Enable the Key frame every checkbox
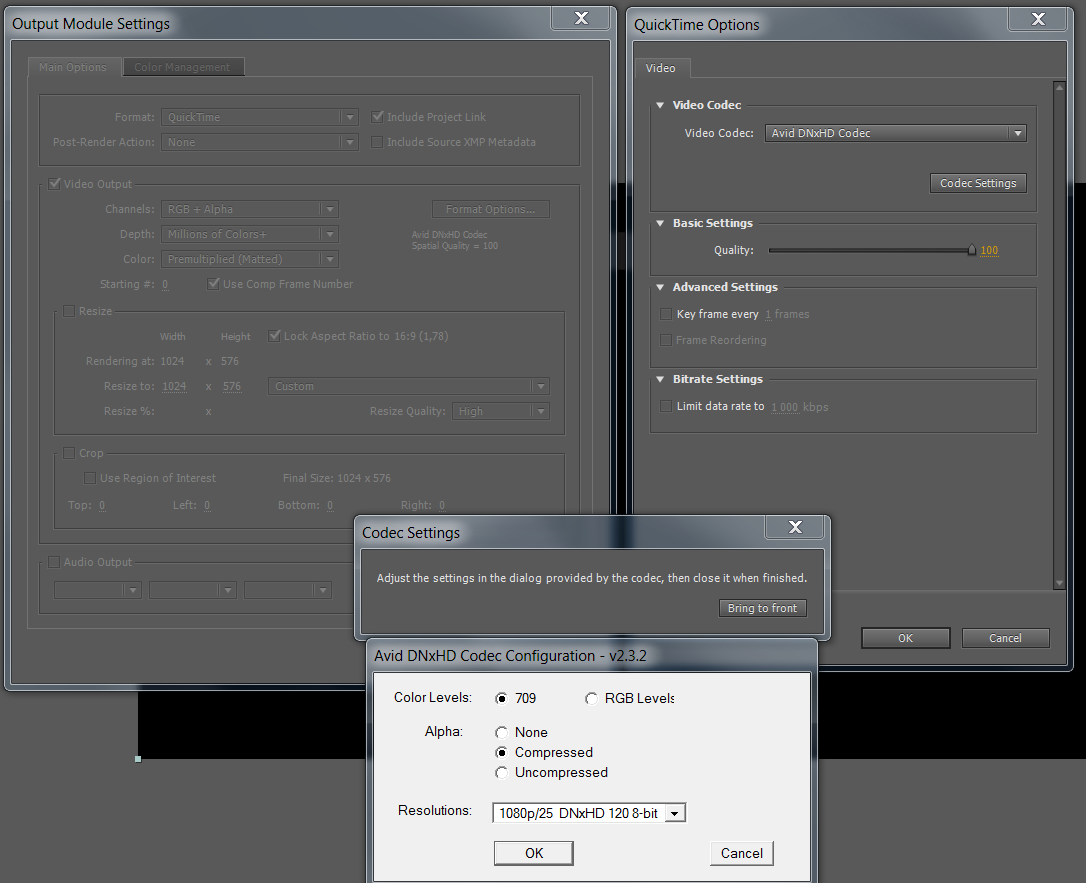This screenshot has width=1086, height=883. click(x=666, y=314)
